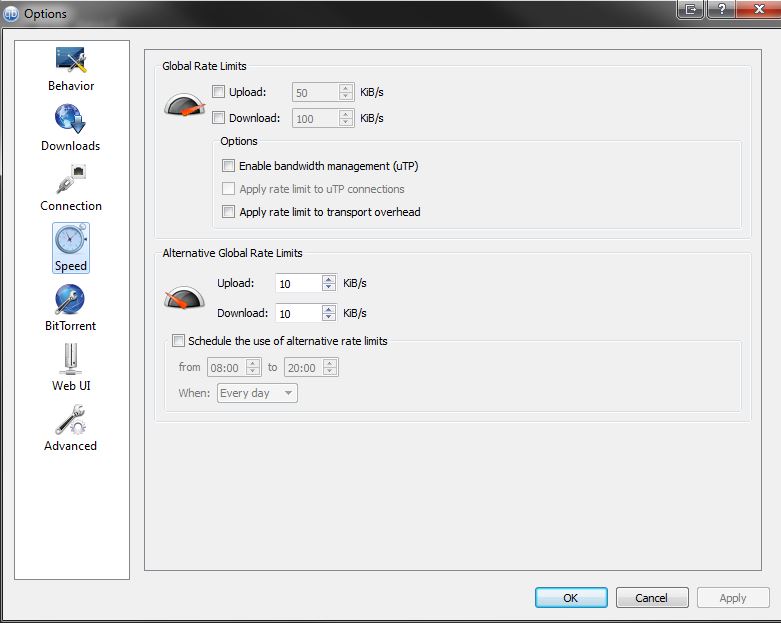This screenshot has height=623, width=781.
Task: Decrease alternative Upload limit with down arrow
Action: coord(329,287)
